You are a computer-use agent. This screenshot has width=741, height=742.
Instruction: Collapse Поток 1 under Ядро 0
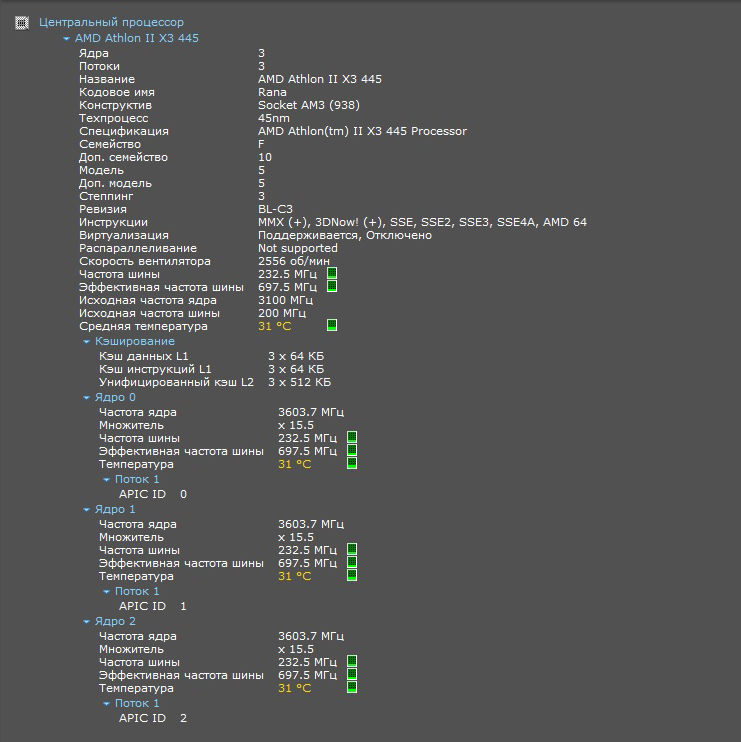(106, 480)
